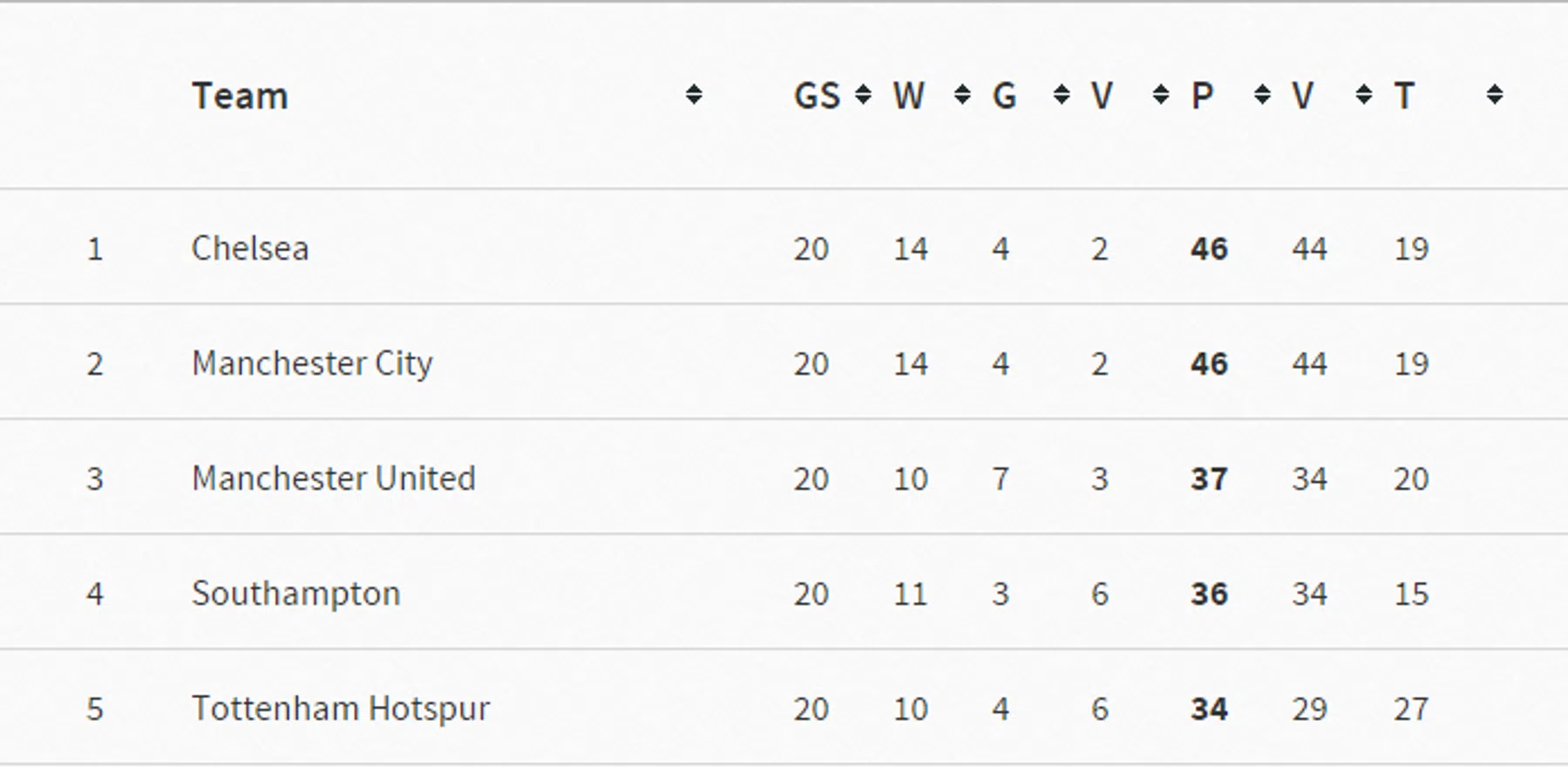Screen dimensions: 1568x767
Task: Click the Team column header label
Action: 240,96
